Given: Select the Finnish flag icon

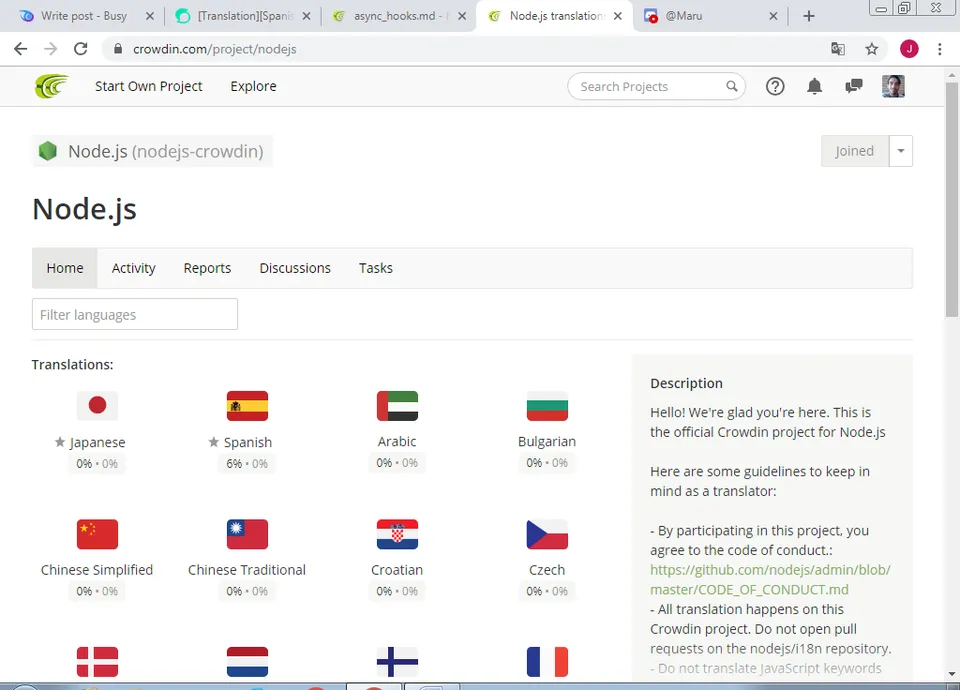Looking at the screenshot, I should tap(397, 662).
